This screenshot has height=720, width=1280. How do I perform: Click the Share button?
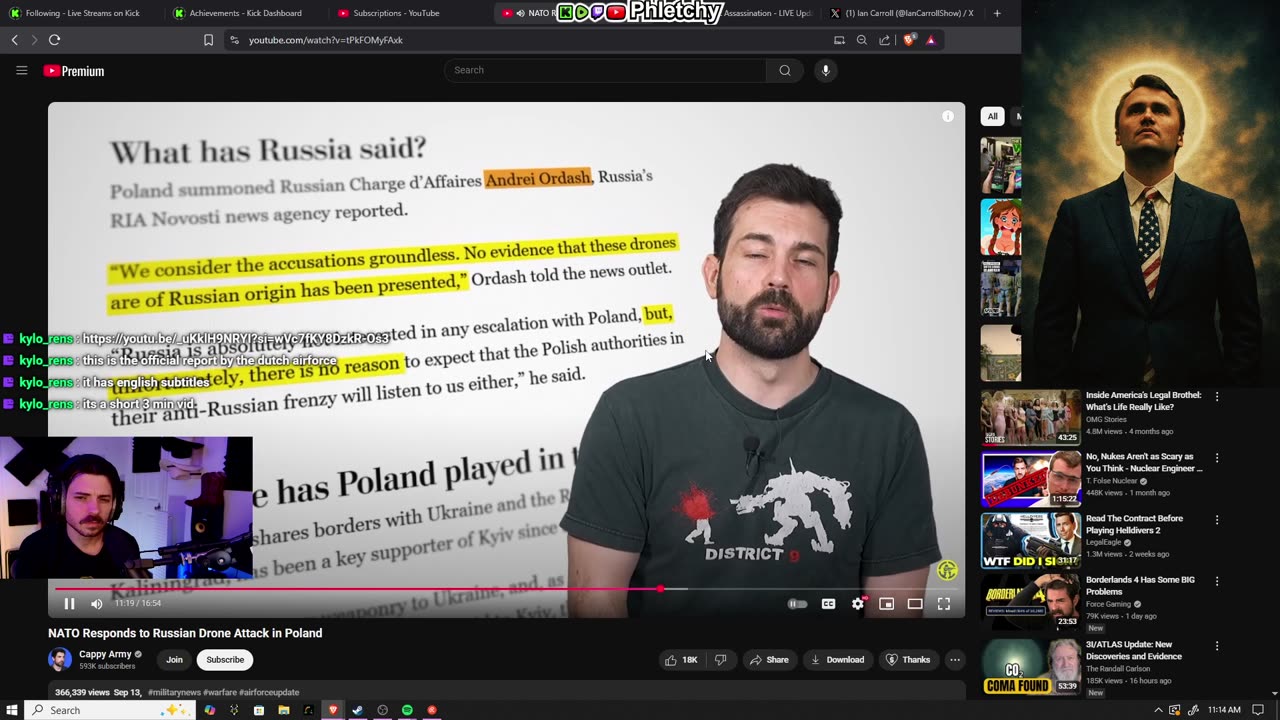(769, 660)
